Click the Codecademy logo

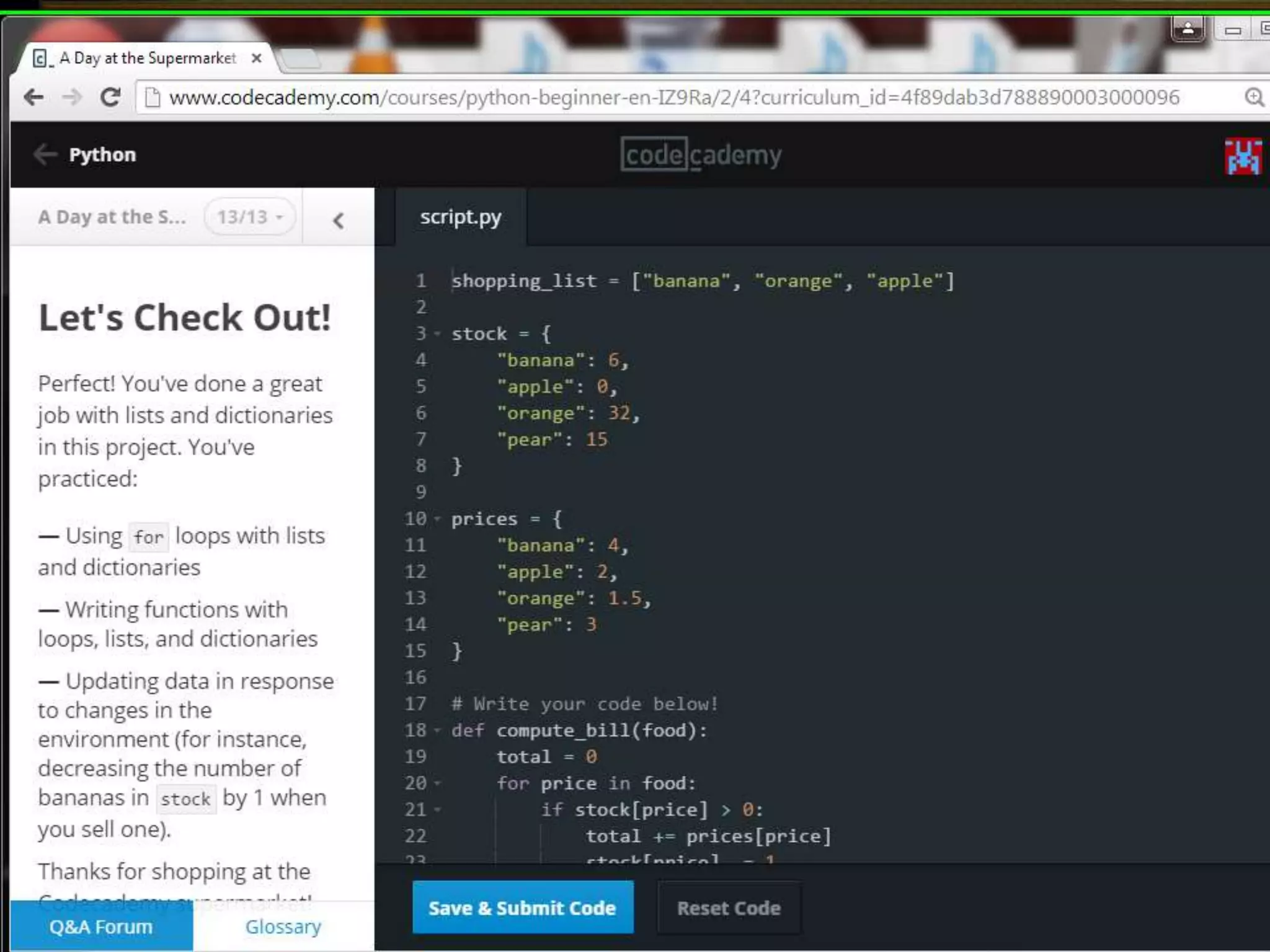point(701,154)
